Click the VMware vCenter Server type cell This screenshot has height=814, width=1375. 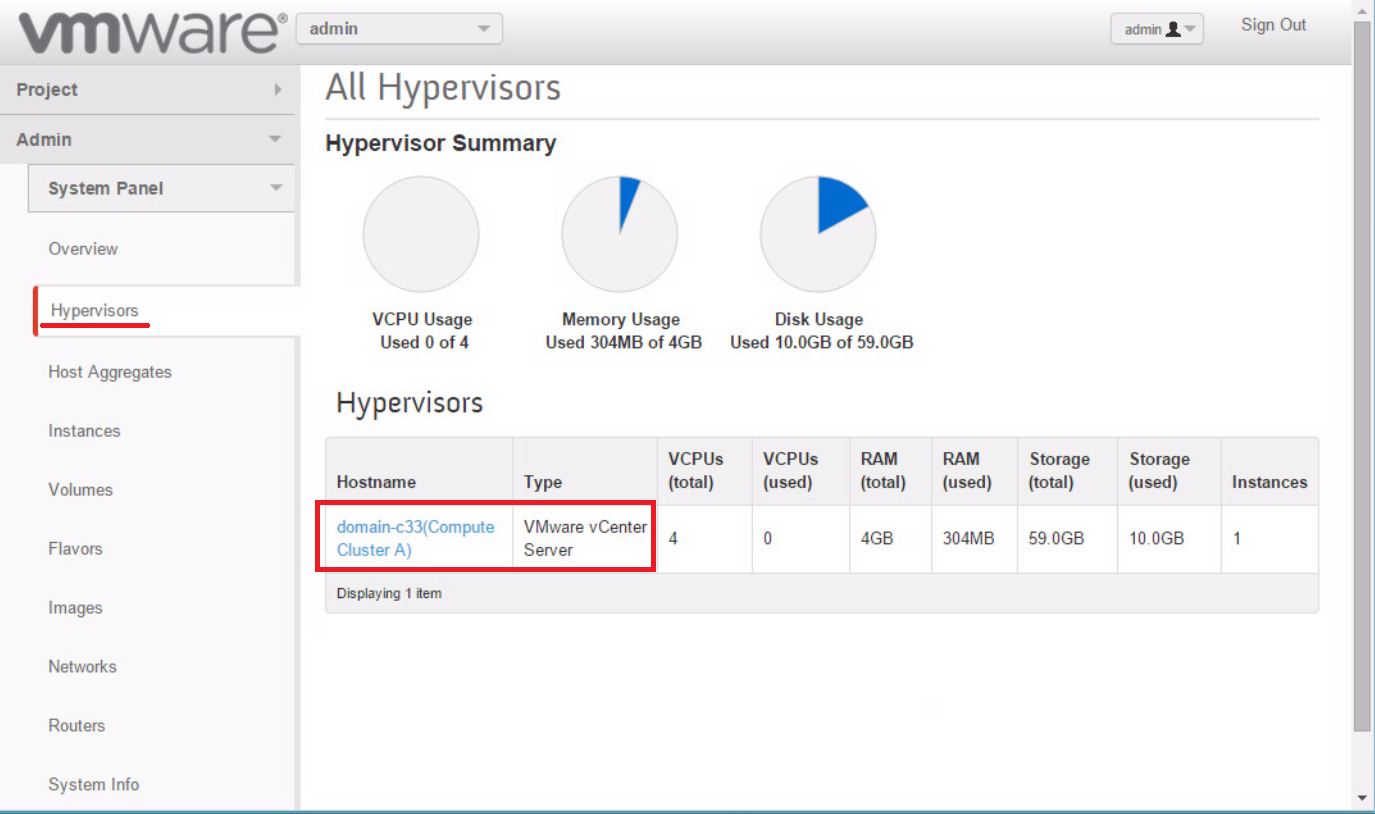tap(586, 538)
